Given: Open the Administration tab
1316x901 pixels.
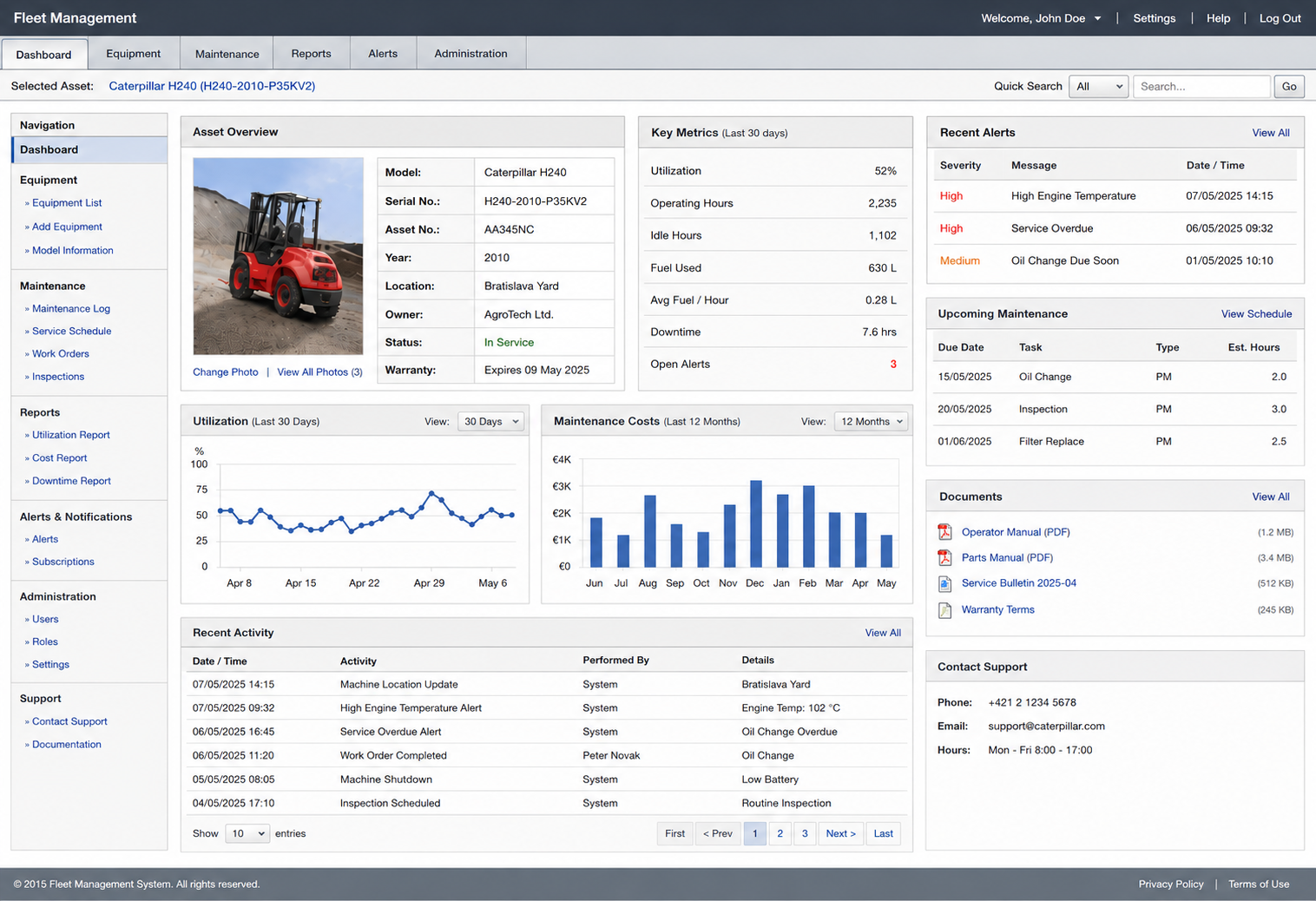Looking at the screenshot, I should 471,53.
